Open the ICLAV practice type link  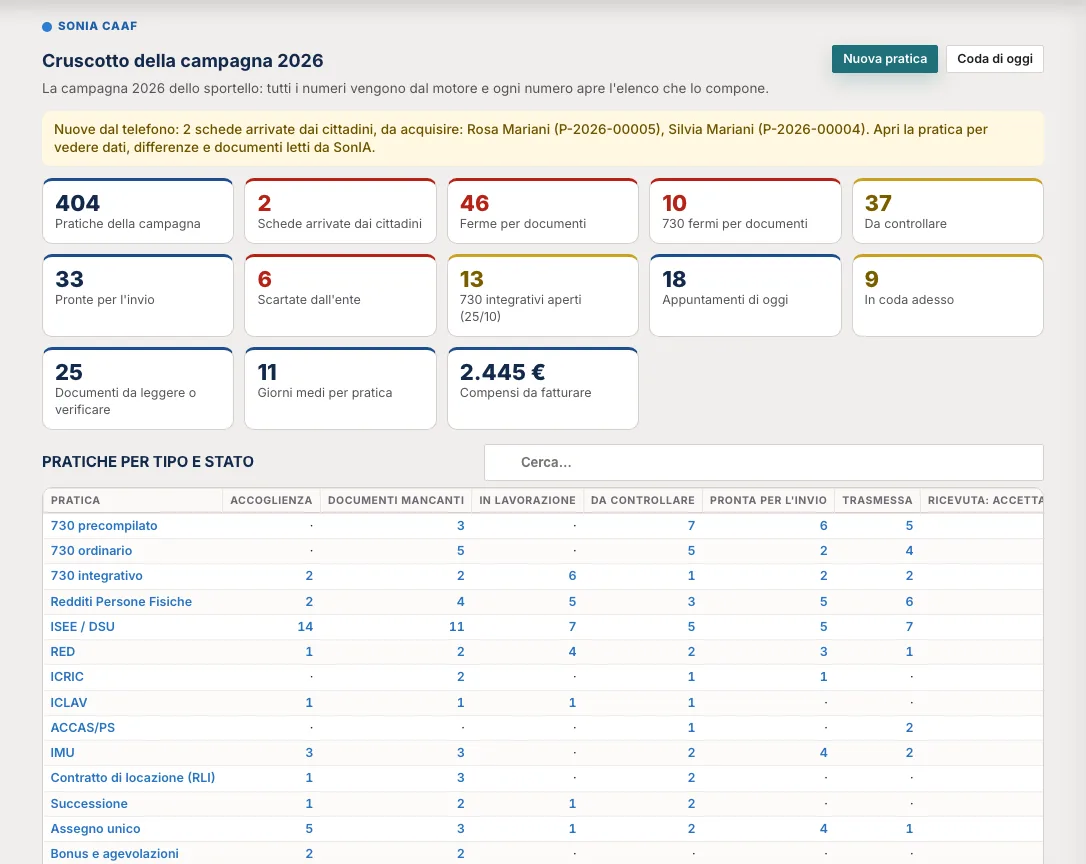click(x=69, y=703)
